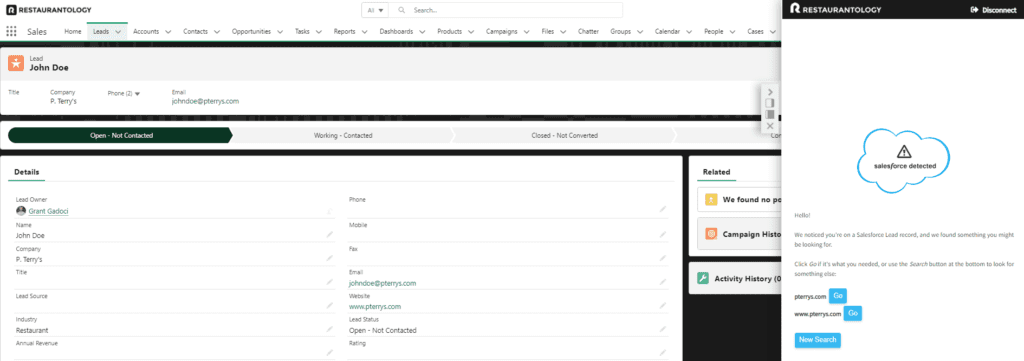Image resolution: width=1024 pixels, height=361 pixels.
Task: Click the Disconnect button
Action: pos(993,10)
